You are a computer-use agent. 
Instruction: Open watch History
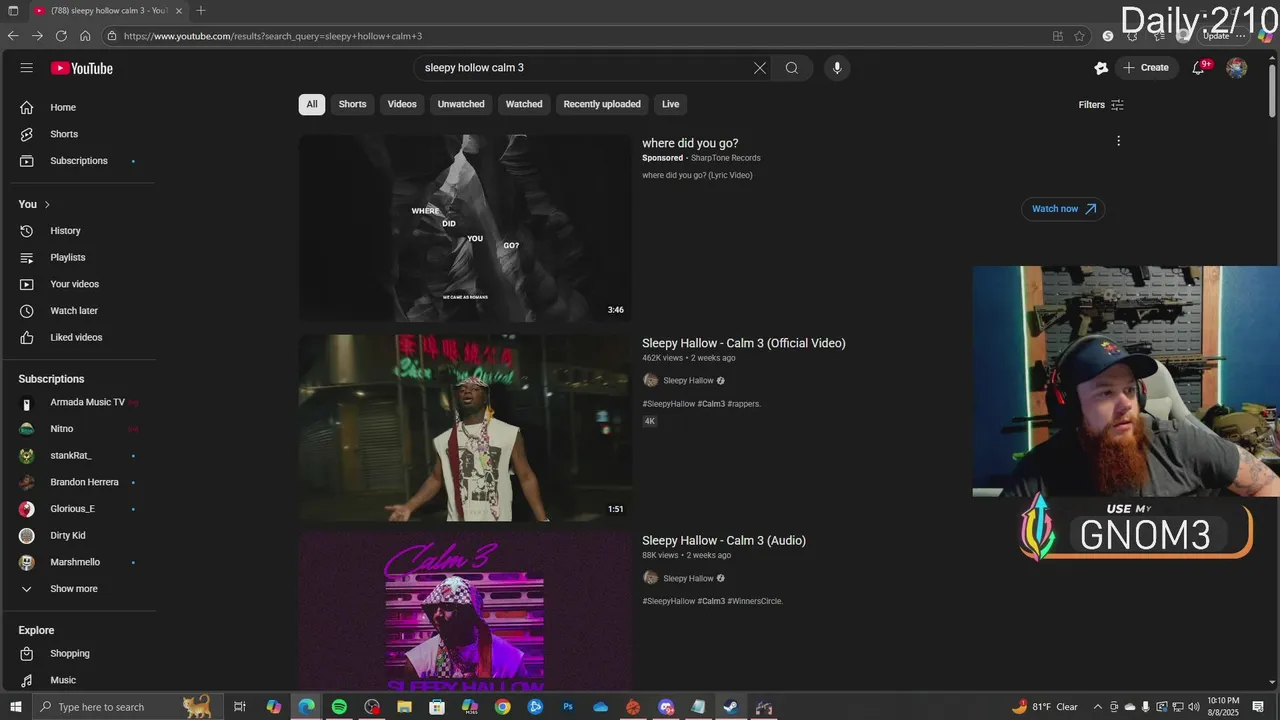tap(84, 231)
